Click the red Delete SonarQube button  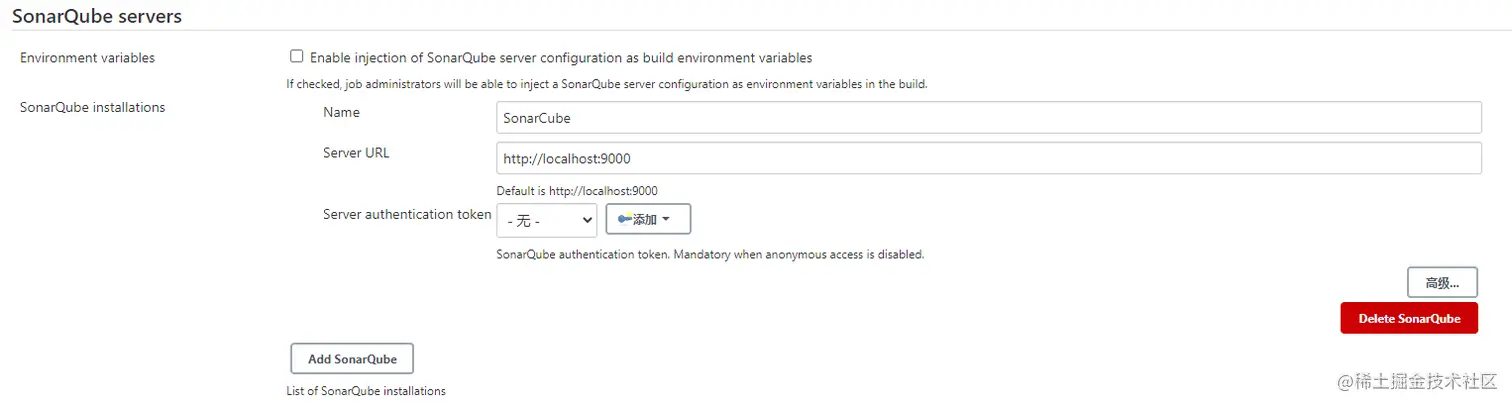click(x=1409, y=318)
